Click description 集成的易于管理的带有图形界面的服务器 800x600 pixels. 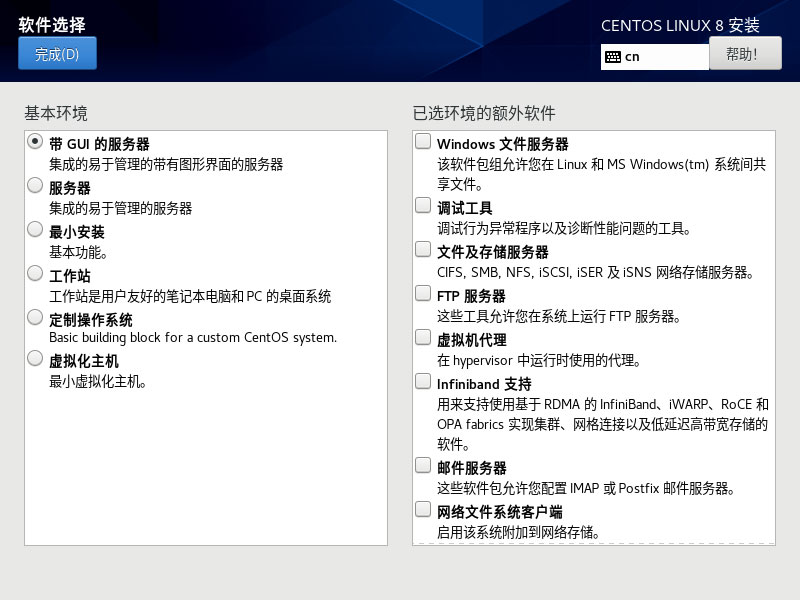click(x=166, y=164)
